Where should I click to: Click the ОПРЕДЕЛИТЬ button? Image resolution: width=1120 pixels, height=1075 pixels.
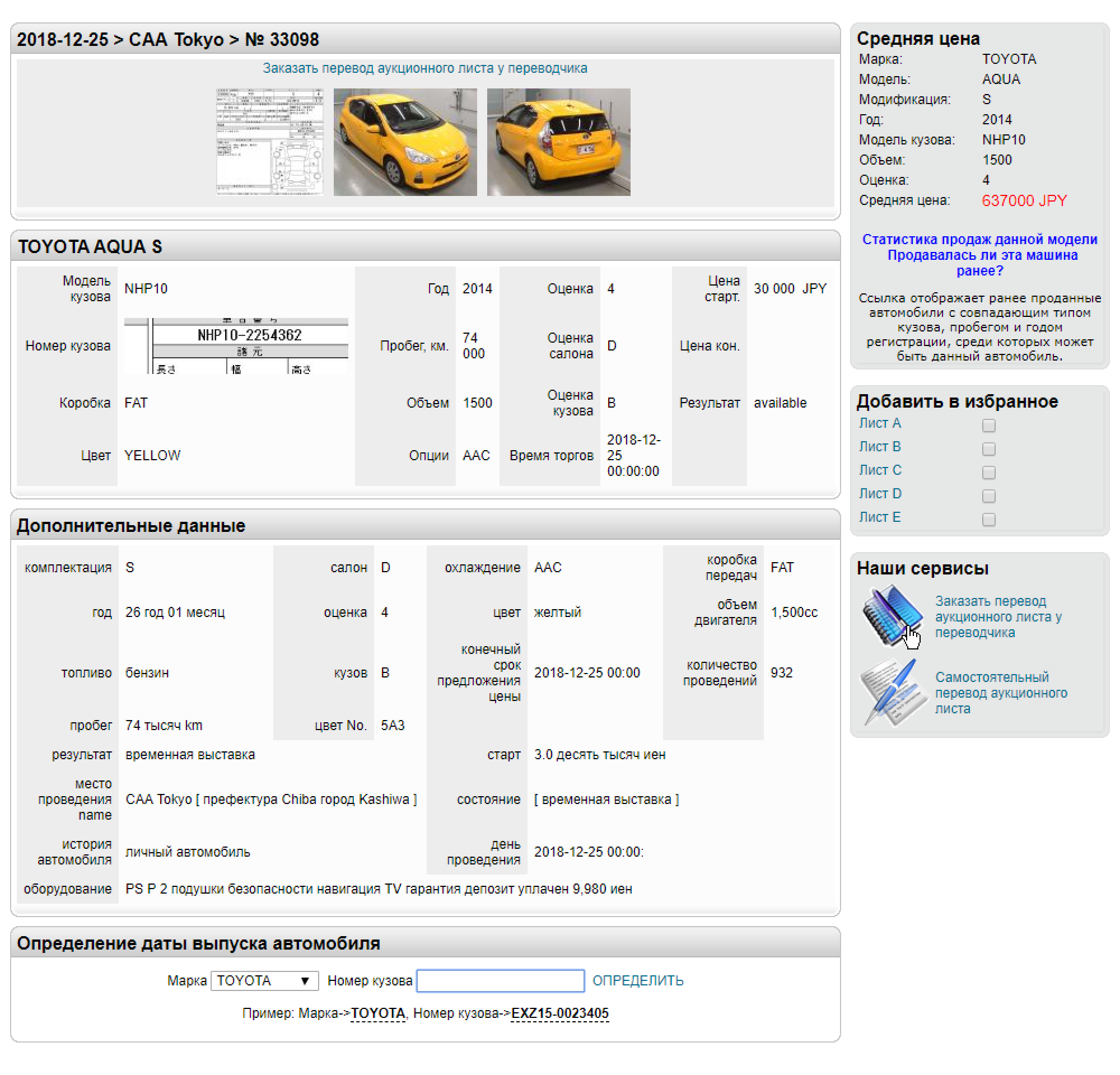click(638, 980)
